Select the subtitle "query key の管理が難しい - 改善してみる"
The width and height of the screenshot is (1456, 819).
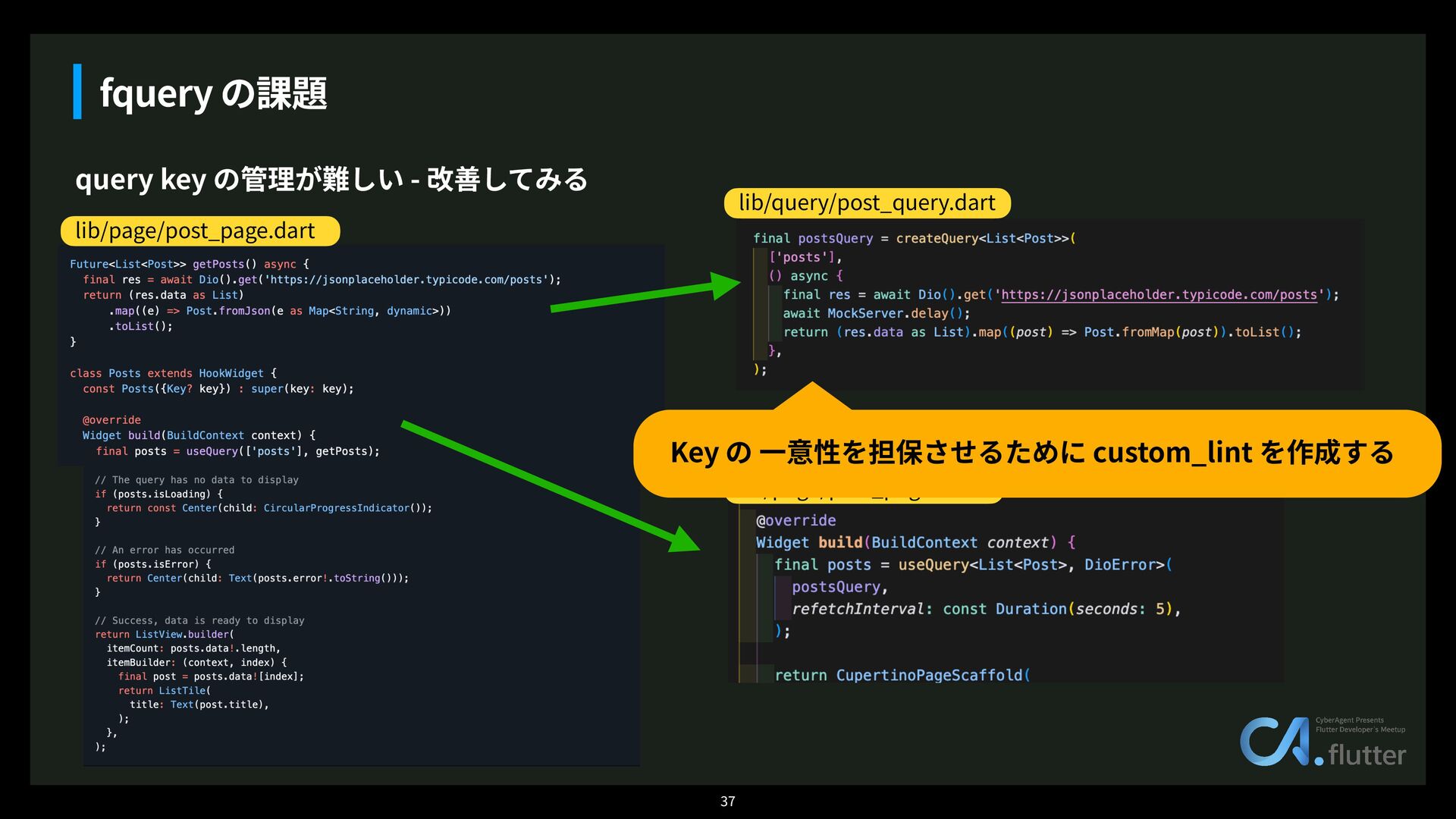[331, 180]
